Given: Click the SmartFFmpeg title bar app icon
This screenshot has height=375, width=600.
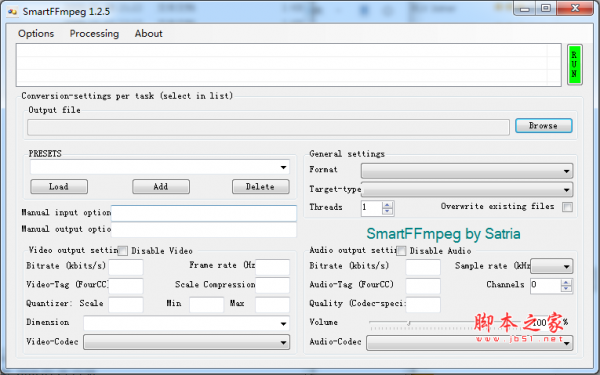Looking at the screenshot, I should pos(13,11).
